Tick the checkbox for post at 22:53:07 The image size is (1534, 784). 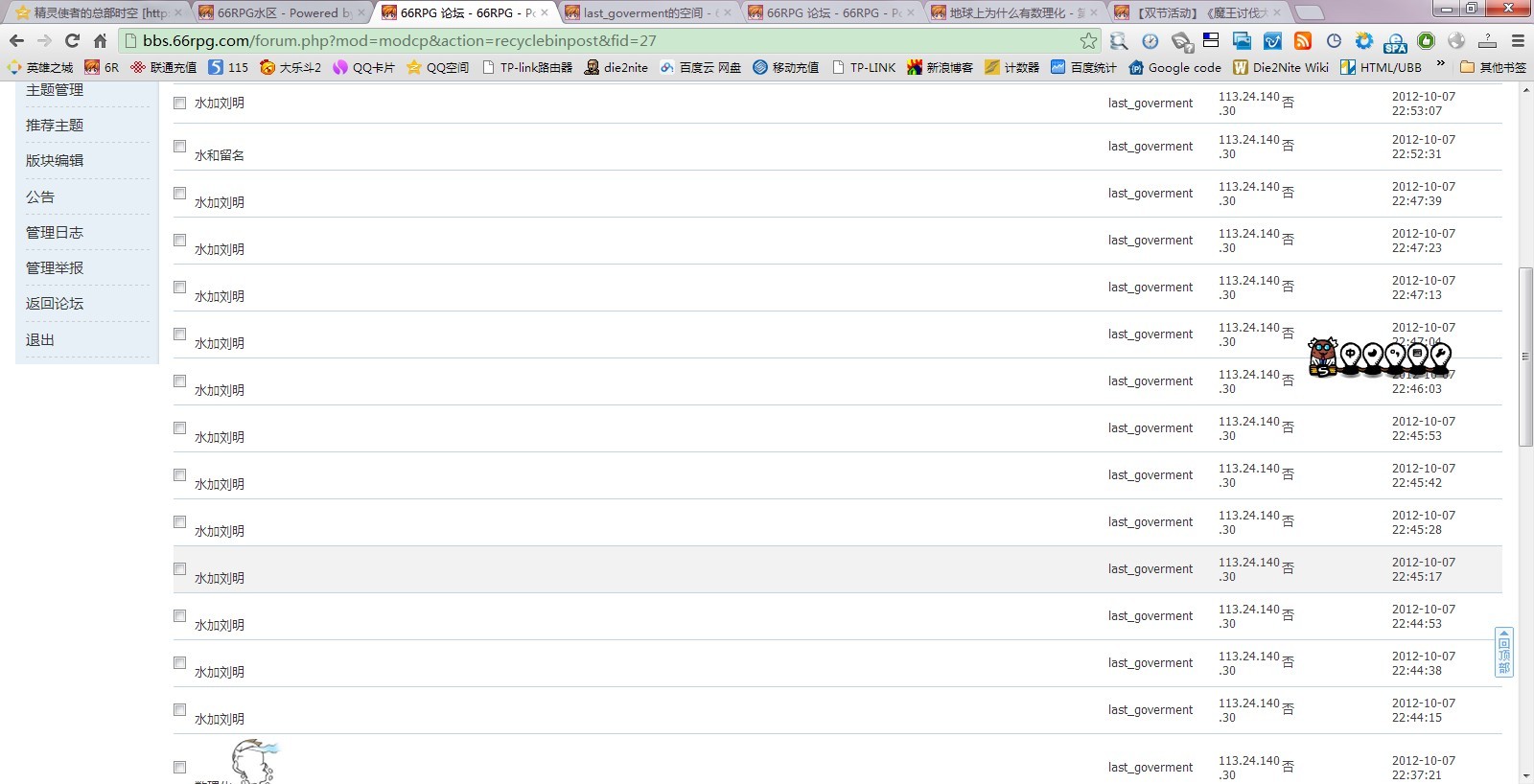pyautogui.click(x=179, y=103)
